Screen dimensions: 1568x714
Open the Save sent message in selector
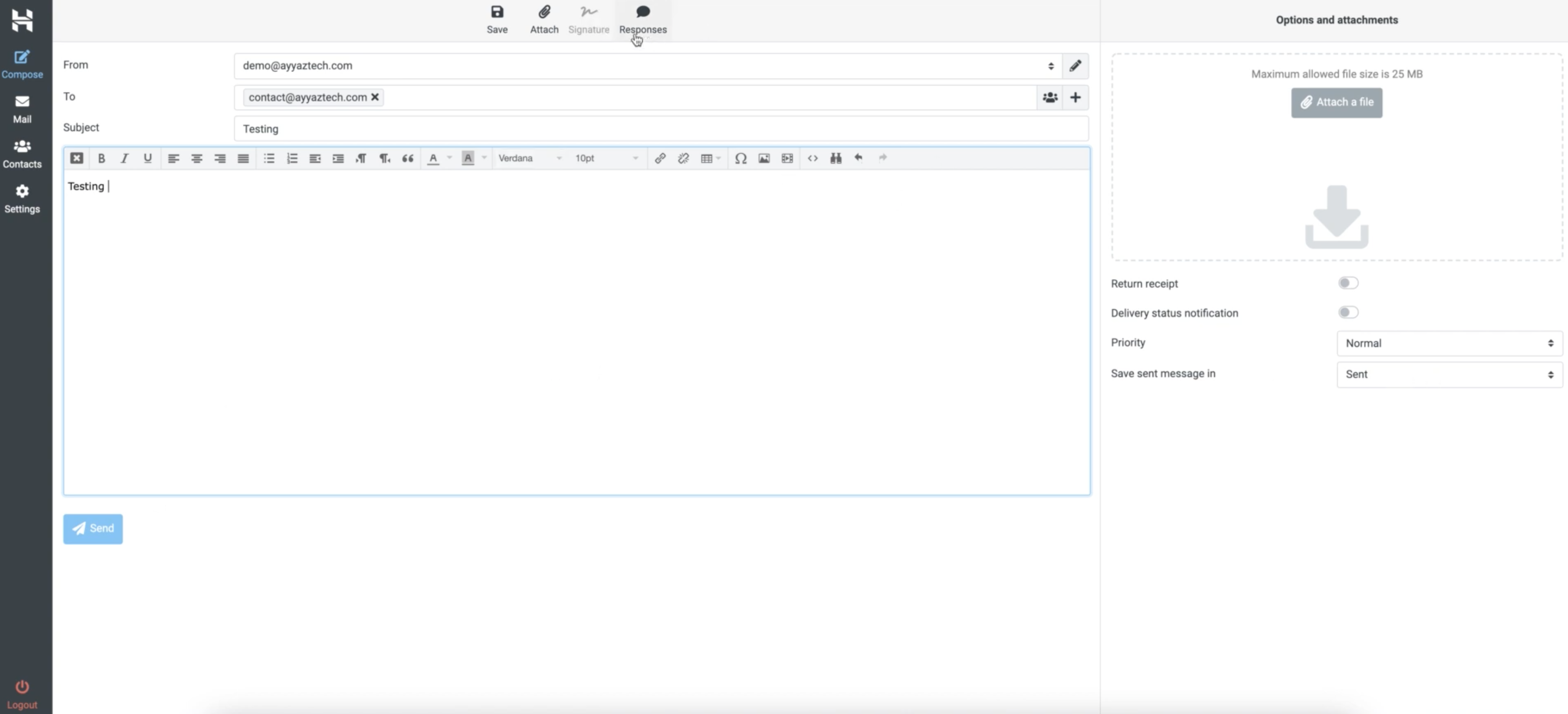click(1448, 374)
